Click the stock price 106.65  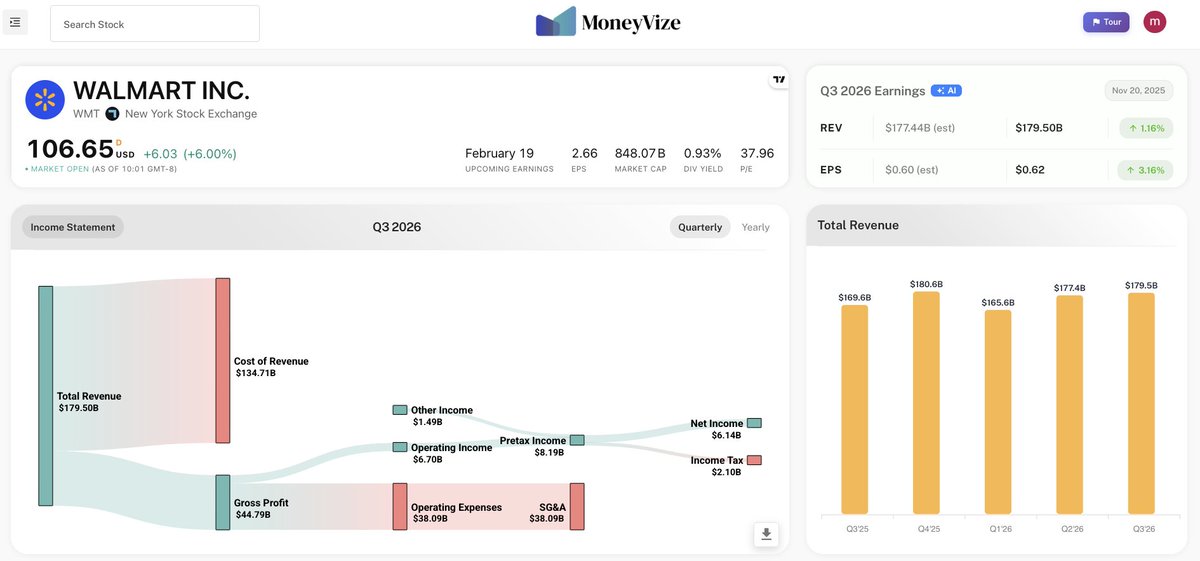(x=70, y=149)
